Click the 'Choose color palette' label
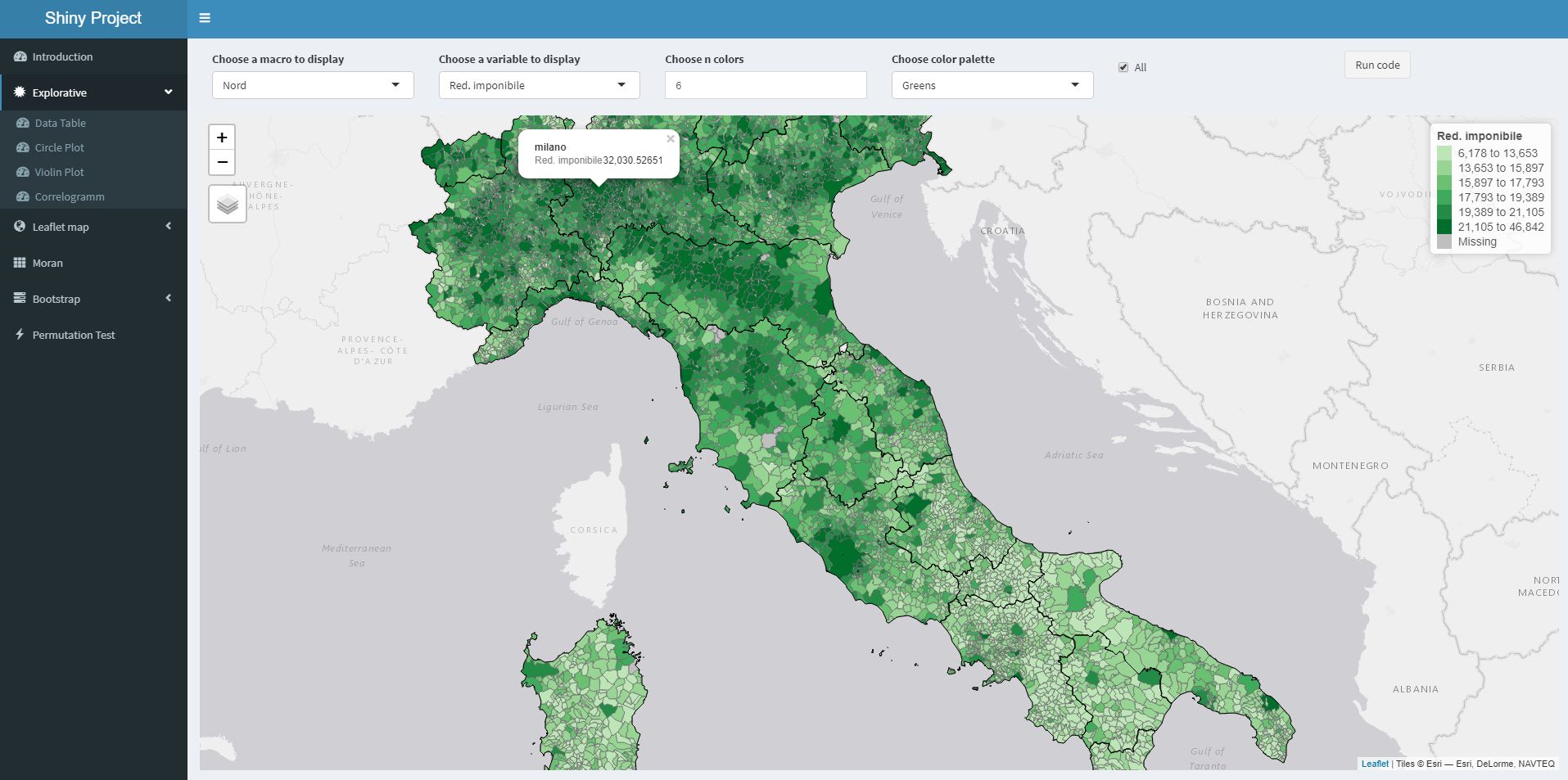 (943, 59)
